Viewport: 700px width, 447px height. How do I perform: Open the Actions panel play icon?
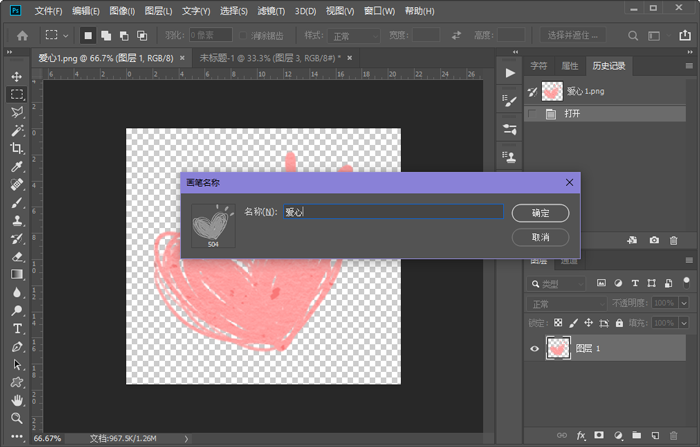tap(510, 73)
